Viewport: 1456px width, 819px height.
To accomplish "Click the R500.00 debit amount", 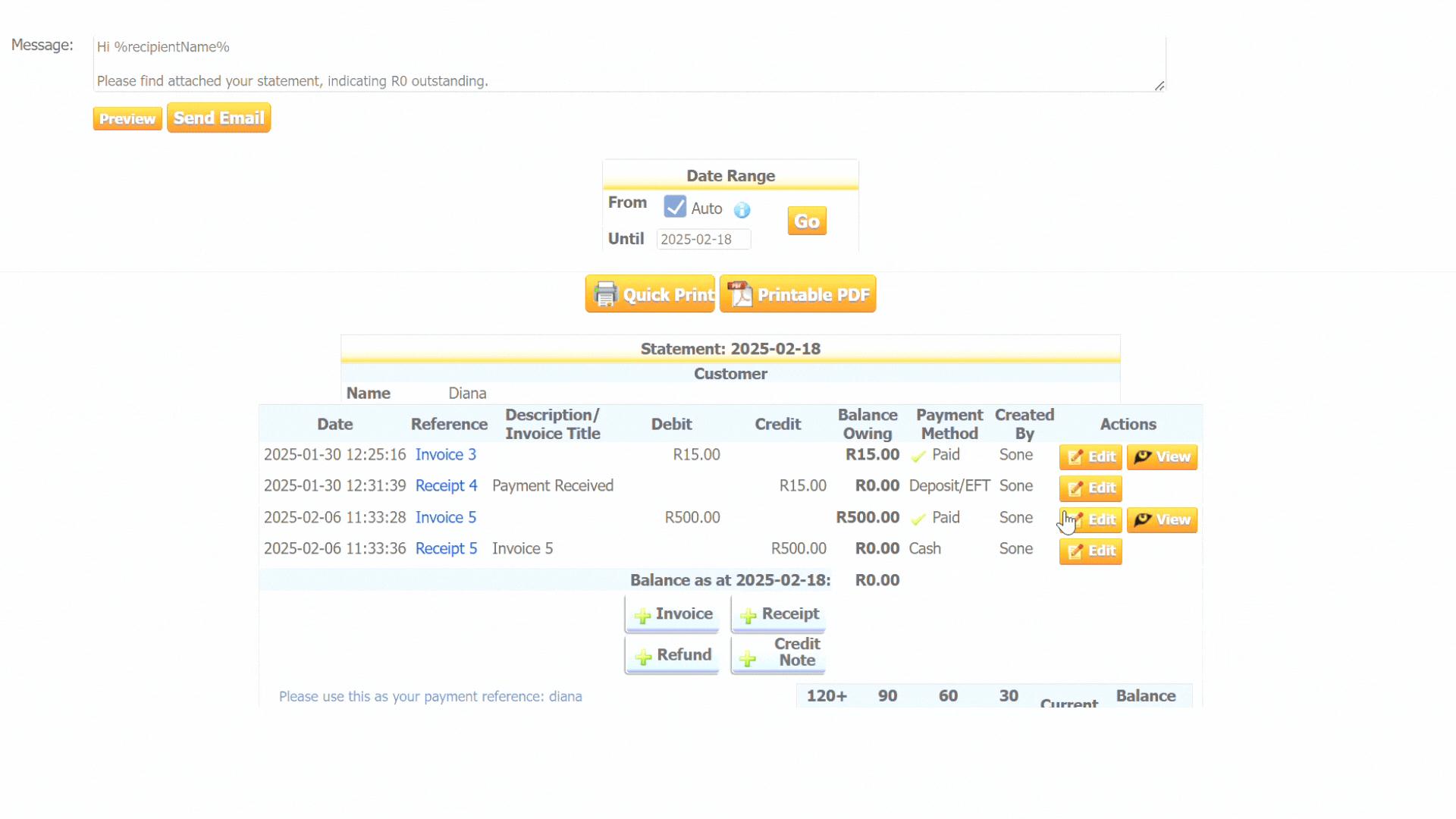I will (x=692, y=517).
